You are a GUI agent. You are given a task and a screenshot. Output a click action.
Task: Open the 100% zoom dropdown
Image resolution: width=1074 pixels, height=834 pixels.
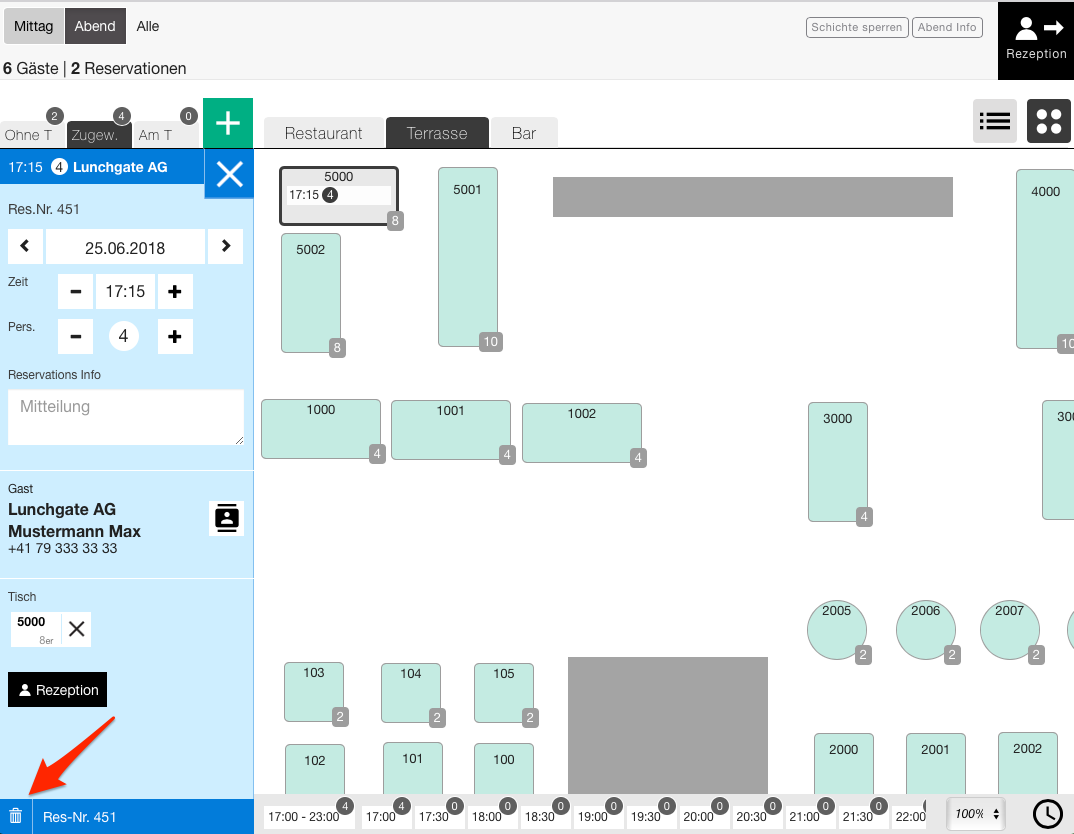(x=976, y=814)
